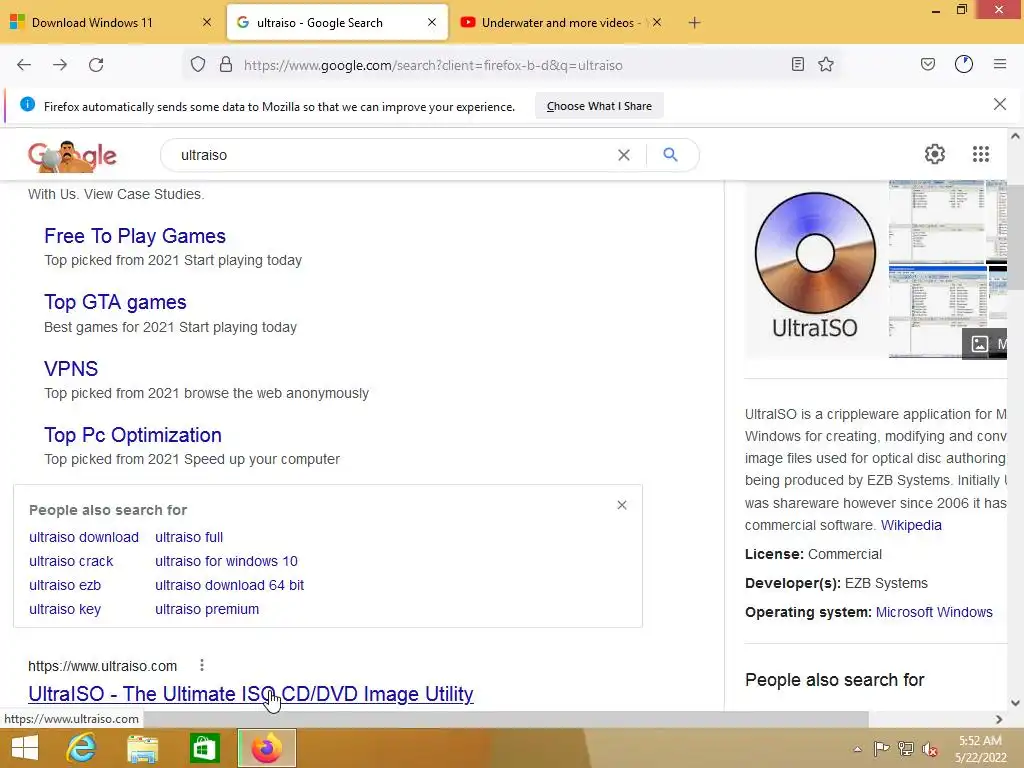Open Top GTA games link
Viewport: 1024px width, 768px height.
click(115, 302)
